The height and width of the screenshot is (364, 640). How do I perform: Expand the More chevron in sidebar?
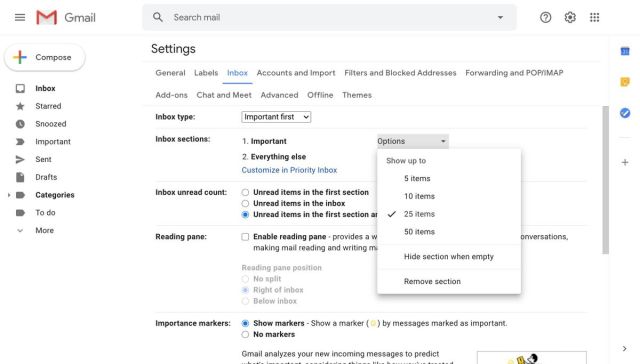[20, 231]
